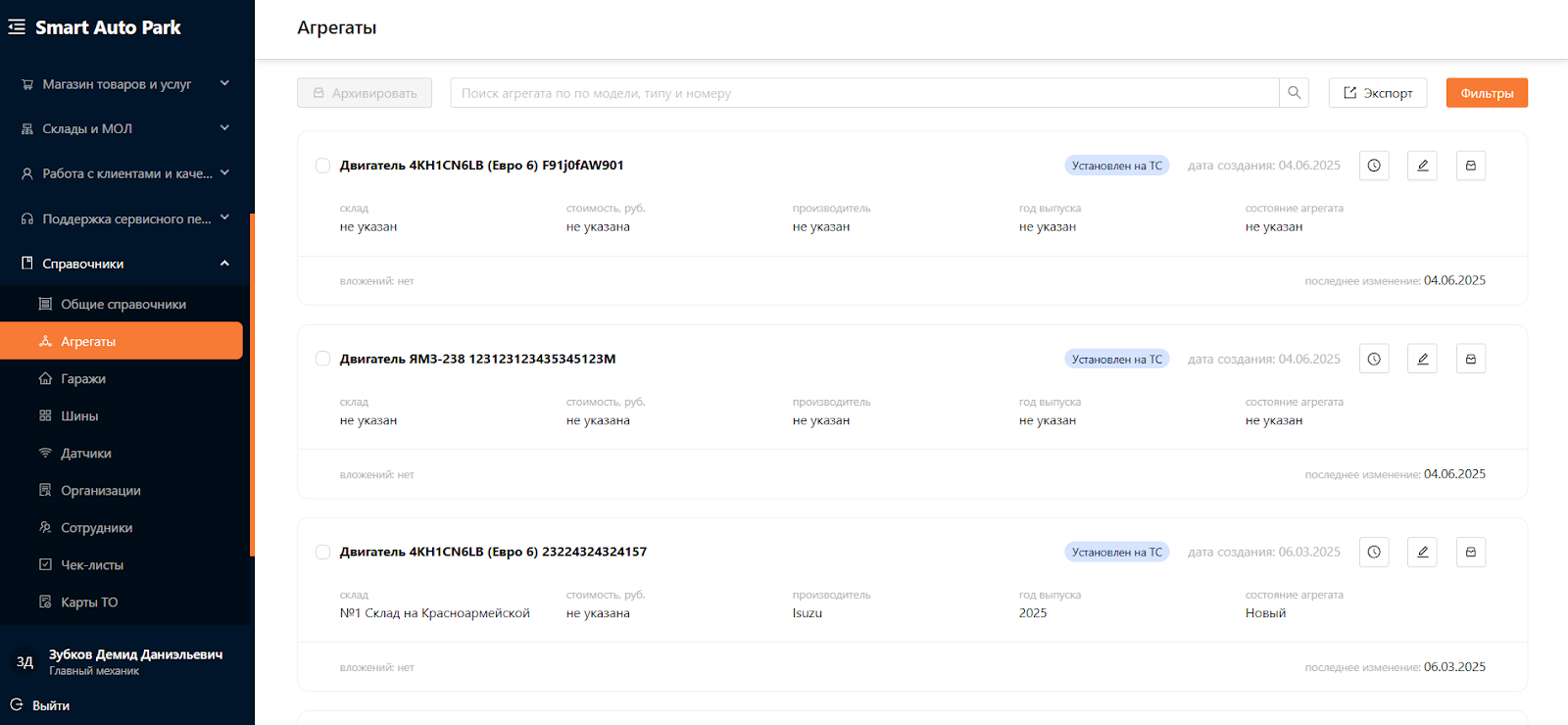Click the sidebar's orange vertical scrollbar
Viewport: 1568px width, 725px height.
pyautogui.click(x=252, y=384)
